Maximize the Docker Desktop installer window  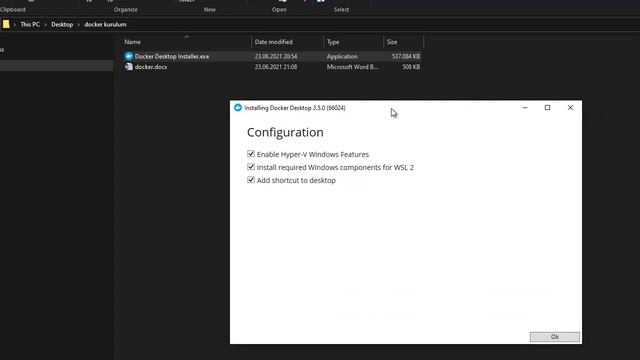coord(547,107)
